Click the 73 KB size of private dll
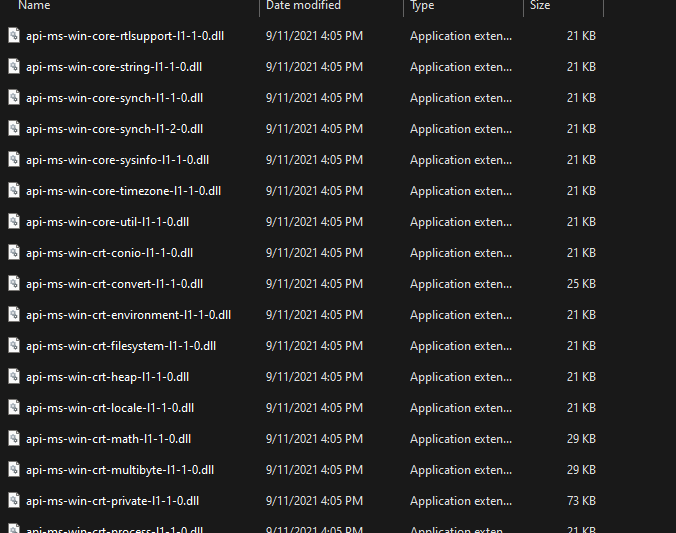 point(581,501)
